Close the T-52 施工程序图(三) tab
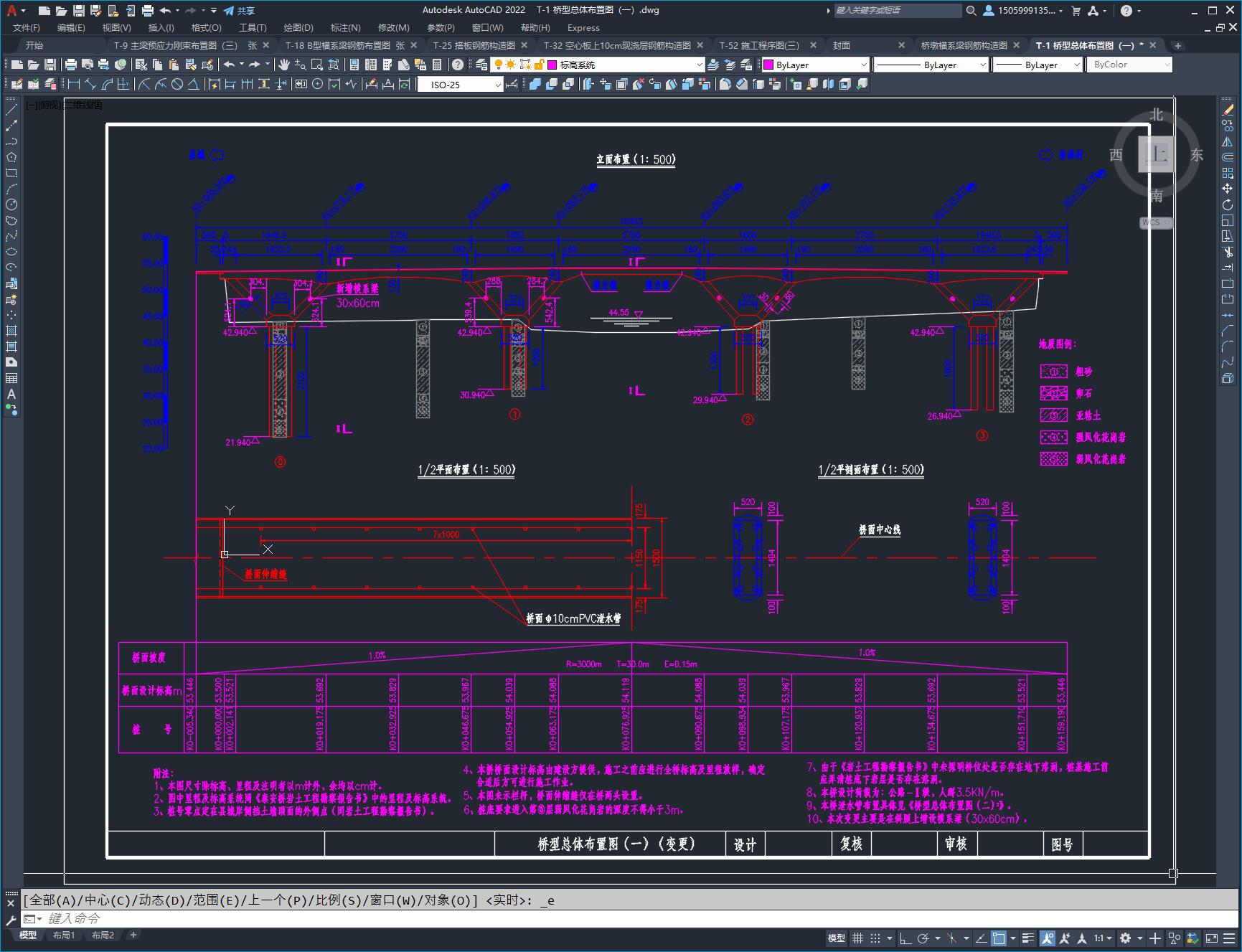Viewport: 1242px width, 952px height. 813,45
